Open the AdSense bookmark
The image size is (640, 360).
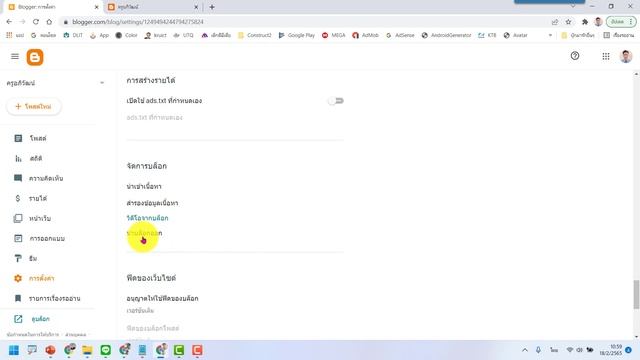[400, 36]
